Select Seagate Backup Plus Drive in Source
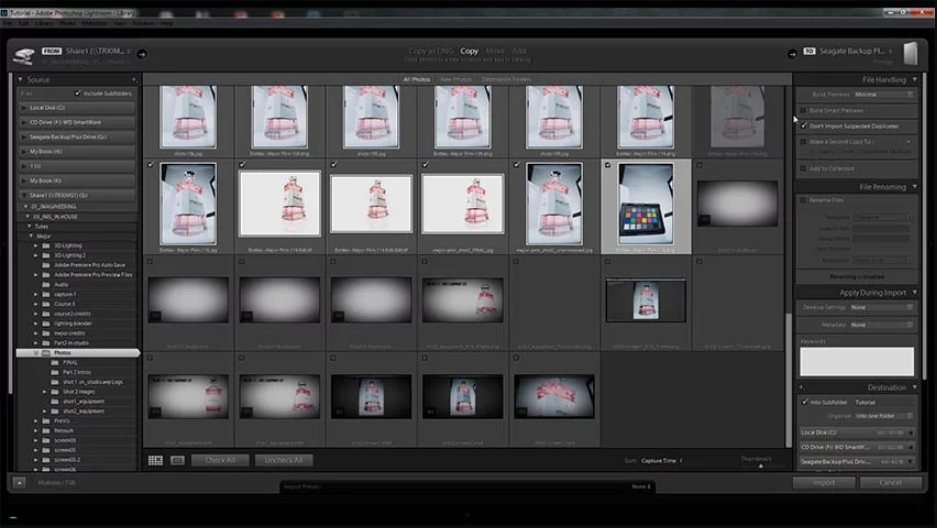 pyautogui.click(x=78, y=137)
